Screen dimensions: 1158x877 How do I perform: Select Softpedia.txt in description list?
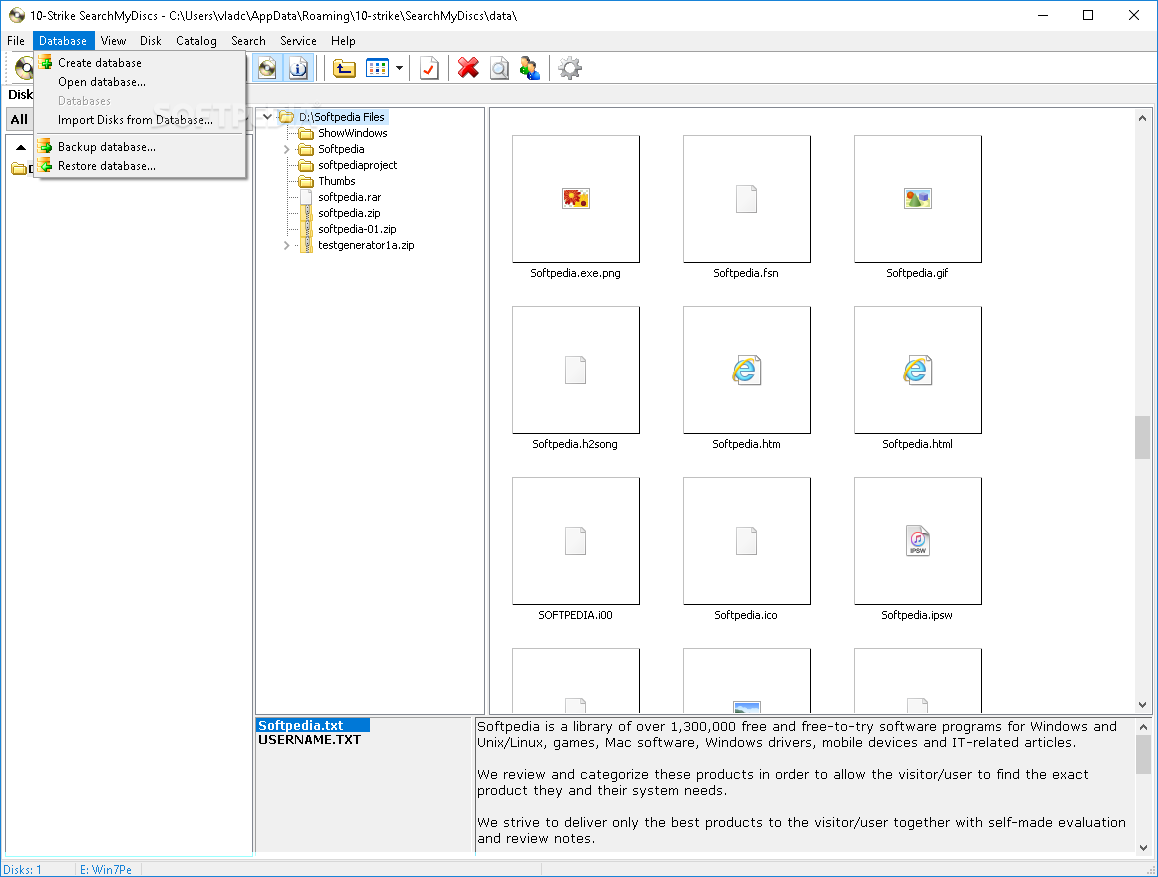[312, 726]
